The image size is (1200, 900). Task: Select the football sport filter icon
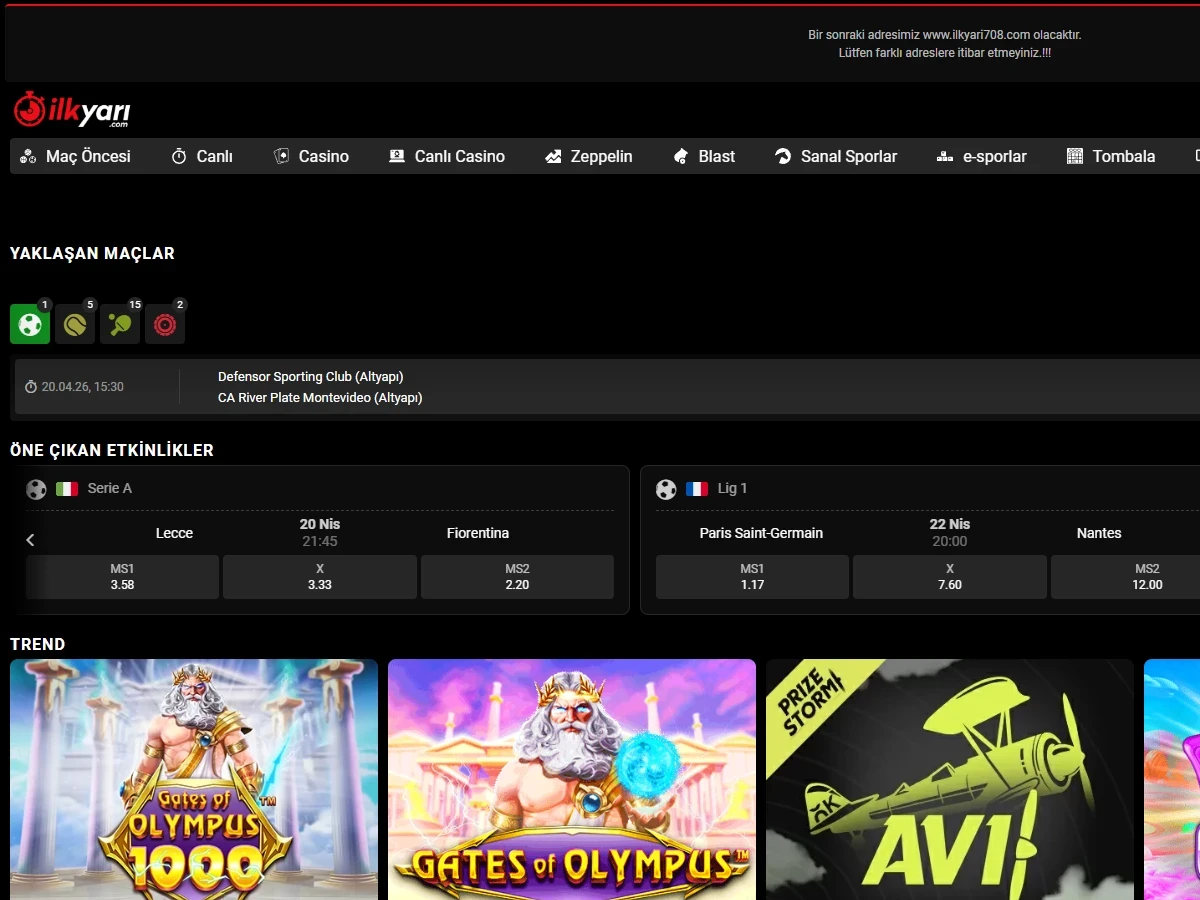click(30, 324)
